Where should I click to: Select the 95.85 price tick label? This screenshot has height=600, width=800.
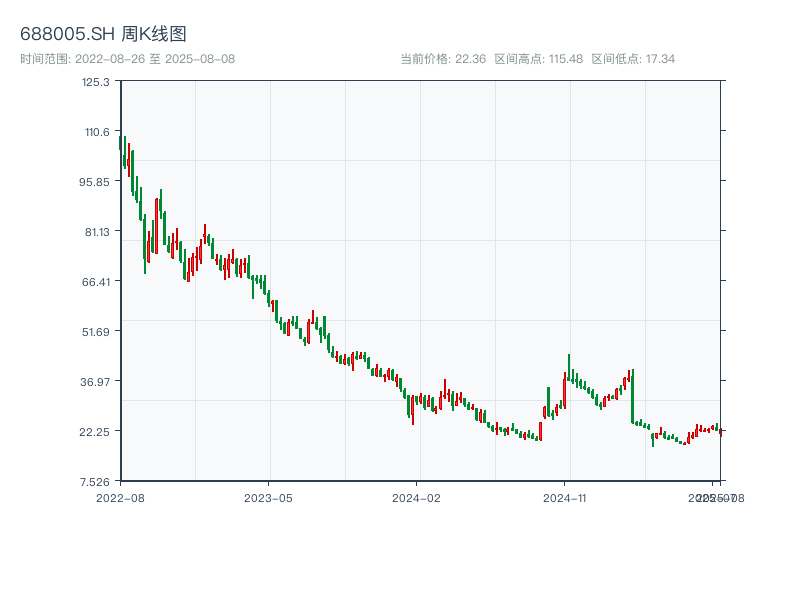pyautogui.click(x=96, y=182)
